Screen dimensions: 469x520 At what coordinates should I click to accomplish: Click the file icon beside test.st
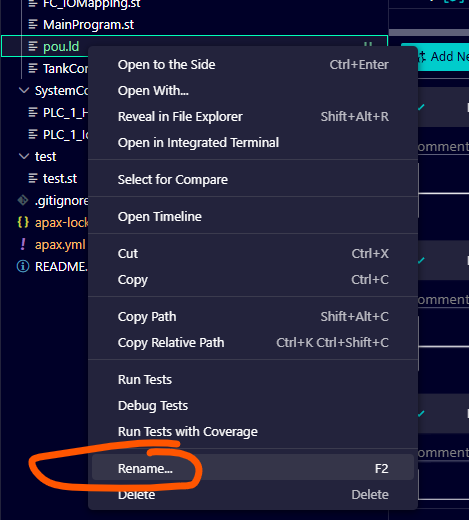pyautogui.click(x=33, y=178)
